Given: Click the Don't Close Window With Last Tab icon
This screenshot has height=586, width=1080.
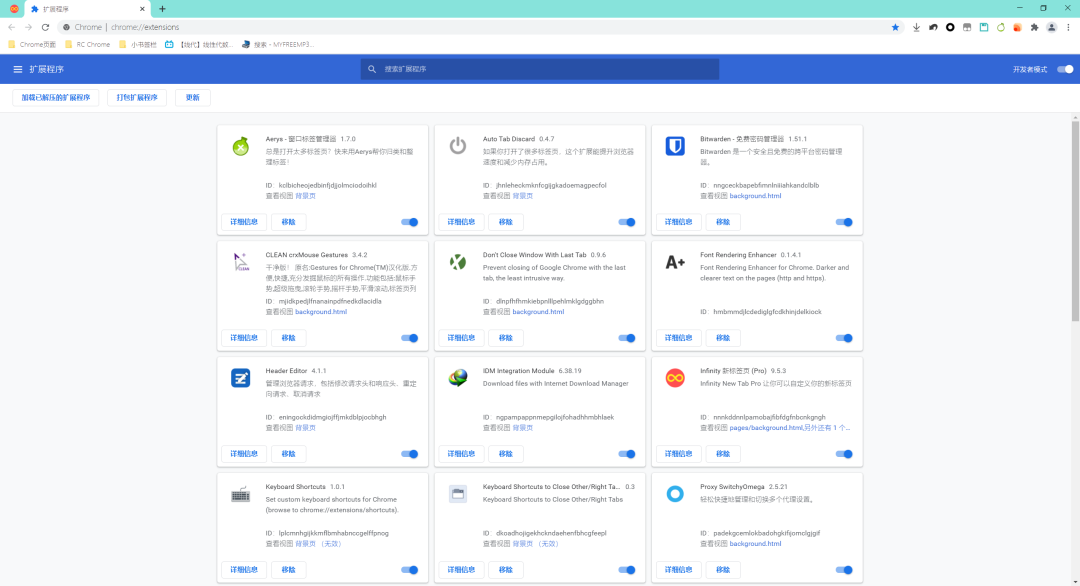Looking at the screenshot, I should coord(458,262).
